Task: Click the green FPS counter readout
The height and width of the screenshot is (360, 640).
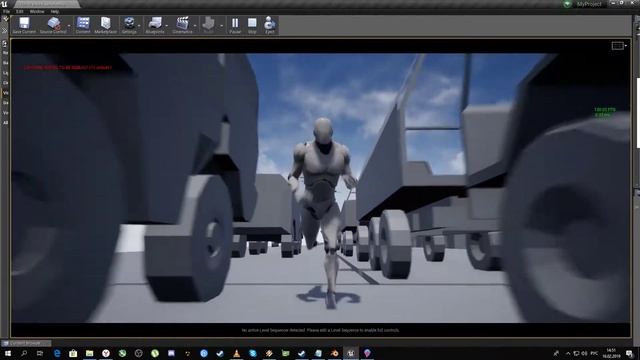Action: coord(604,112)
